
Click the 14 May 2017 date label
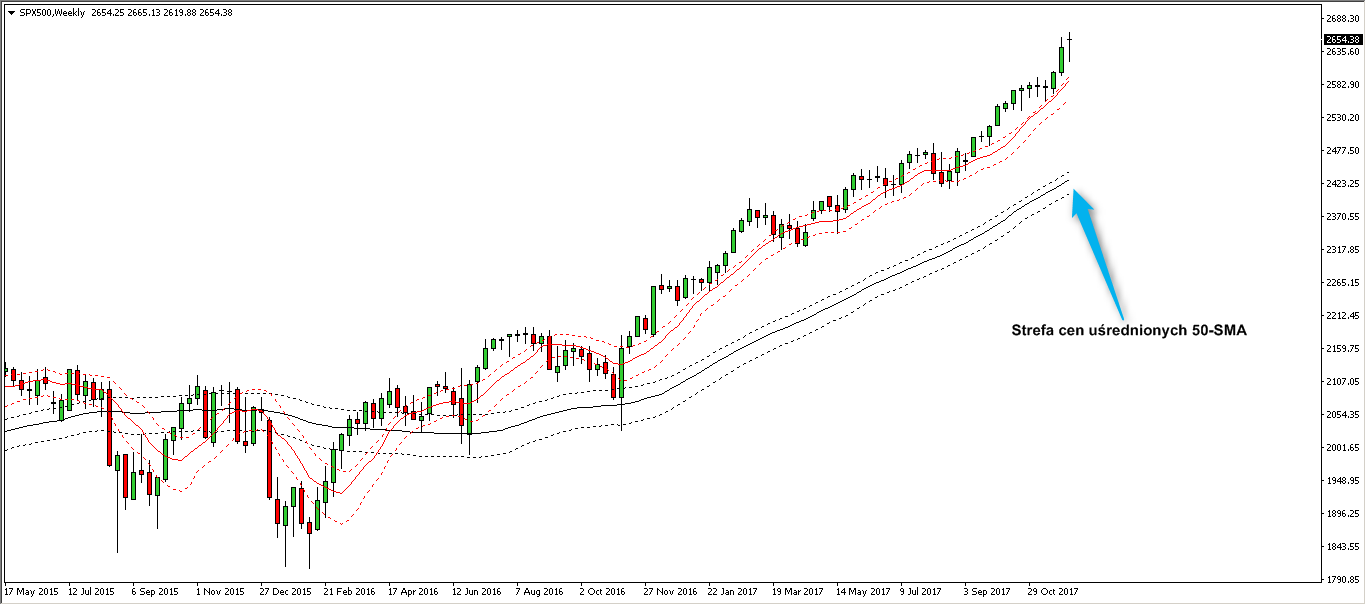pos(862,592)
